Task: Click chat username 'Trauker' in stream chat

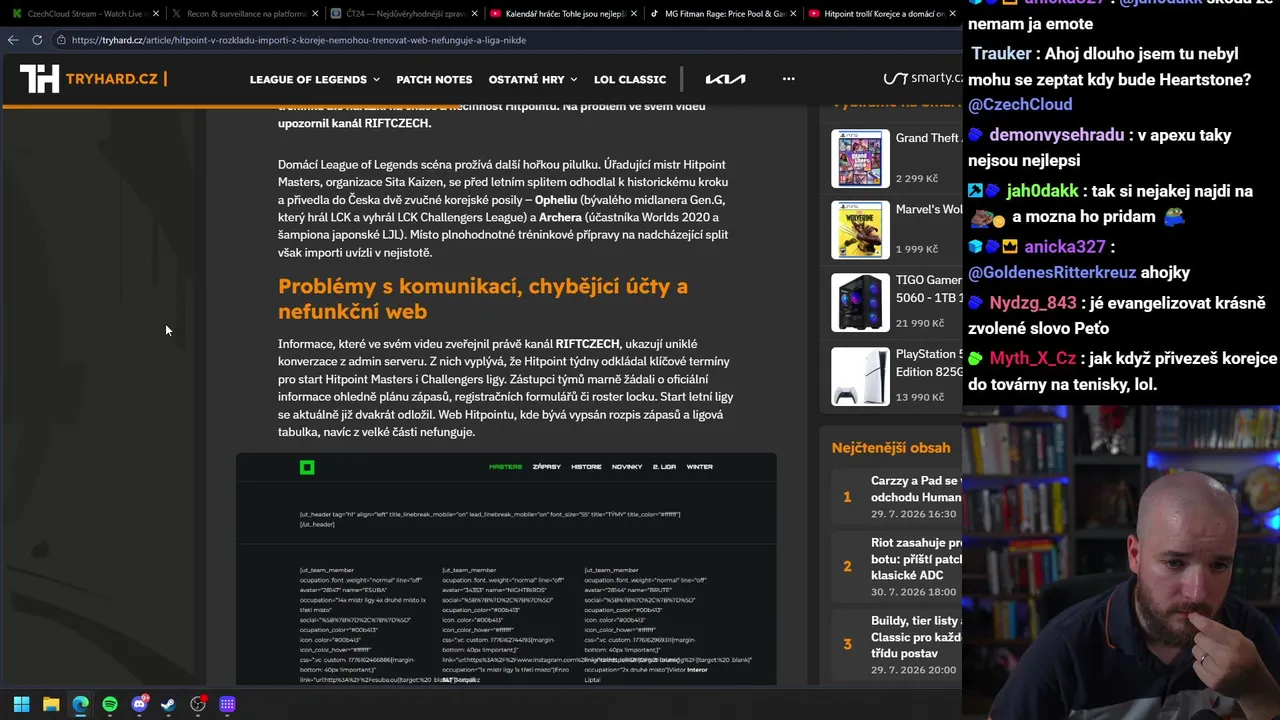Action: tap(1001, 54)
